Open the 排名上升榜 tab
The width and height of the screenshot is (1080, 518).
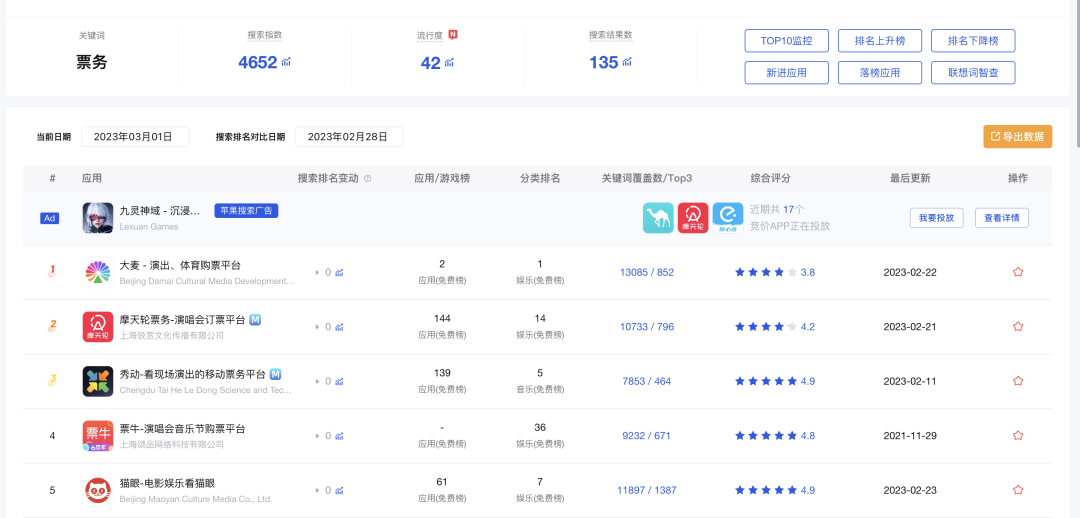880,41
